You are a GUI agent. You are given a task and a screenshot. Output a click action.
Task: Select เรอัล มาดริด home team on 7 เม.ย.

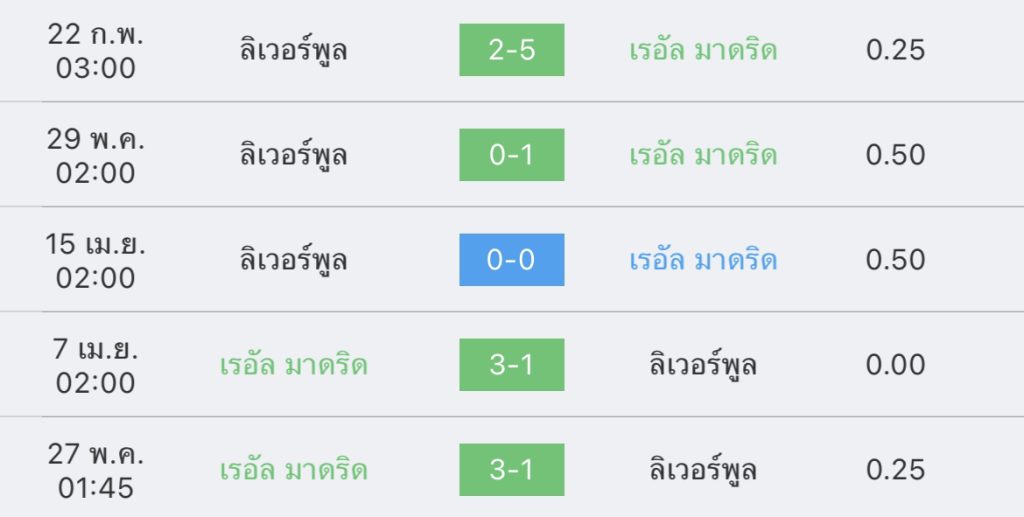(293, 365)
